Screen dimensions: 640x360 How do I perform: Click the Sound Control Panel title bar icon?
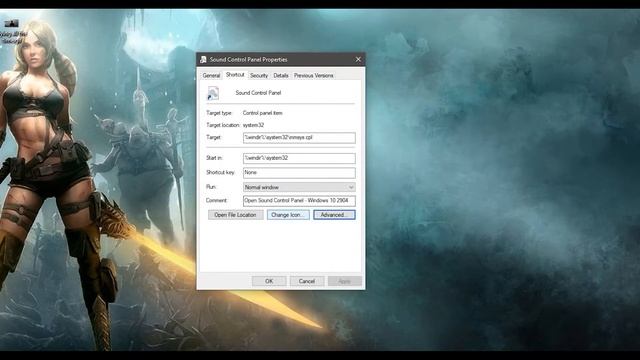tap(203, 60)
